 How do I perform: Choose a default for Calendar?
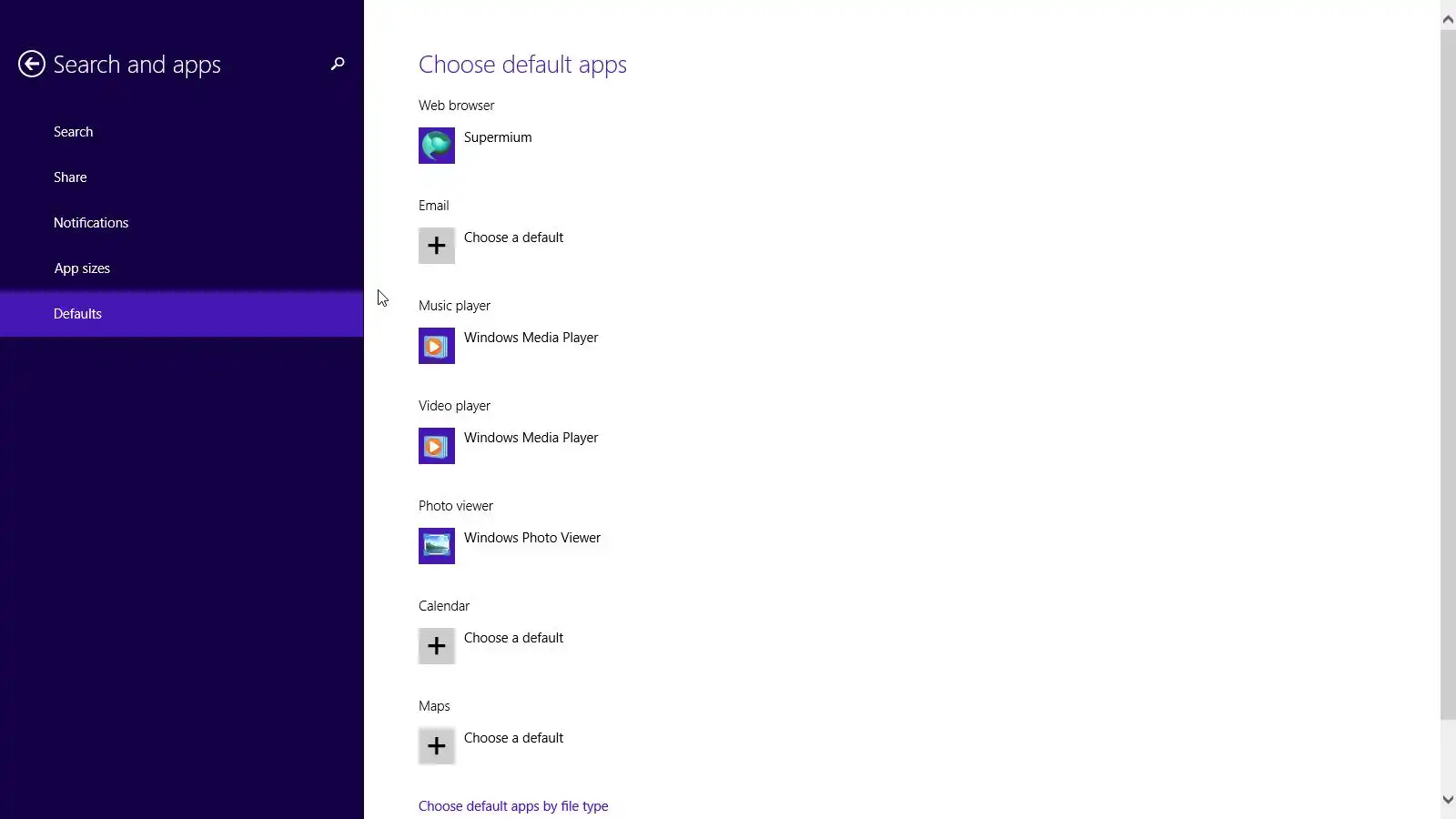click(x=513, y=638)
